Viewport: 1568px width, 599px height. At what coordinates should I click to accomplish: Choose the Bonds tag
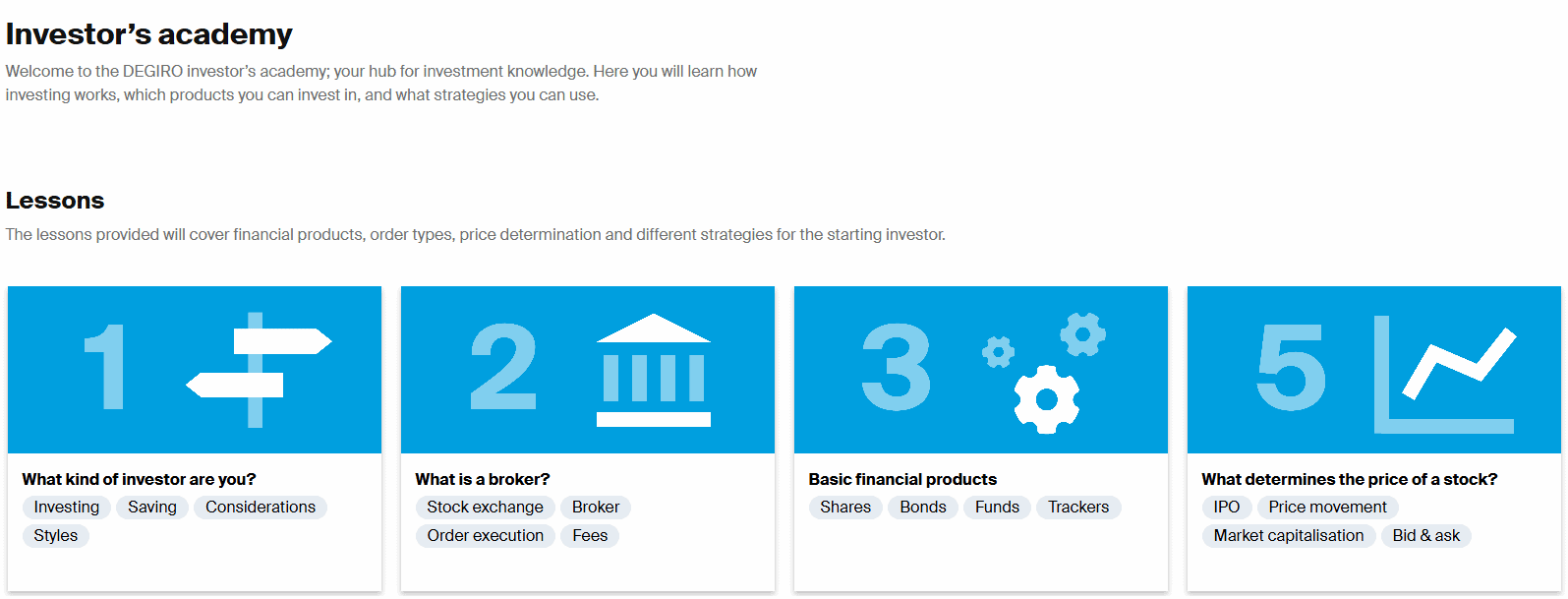pyautogui.click(x=922, y=508)
